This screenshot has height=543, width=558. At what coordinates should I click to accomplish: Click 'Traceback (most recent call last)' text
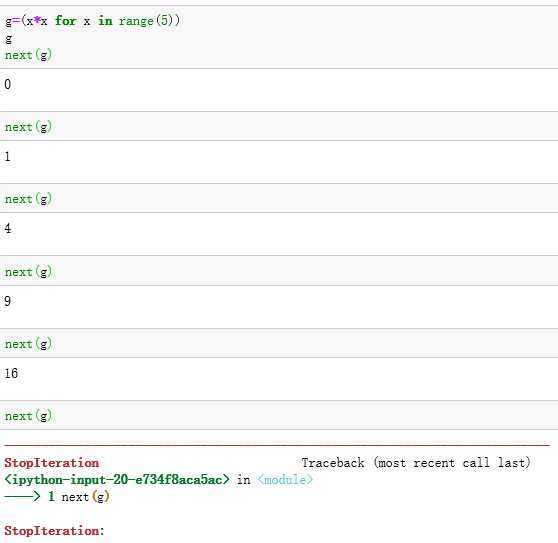tap(416, 463)
